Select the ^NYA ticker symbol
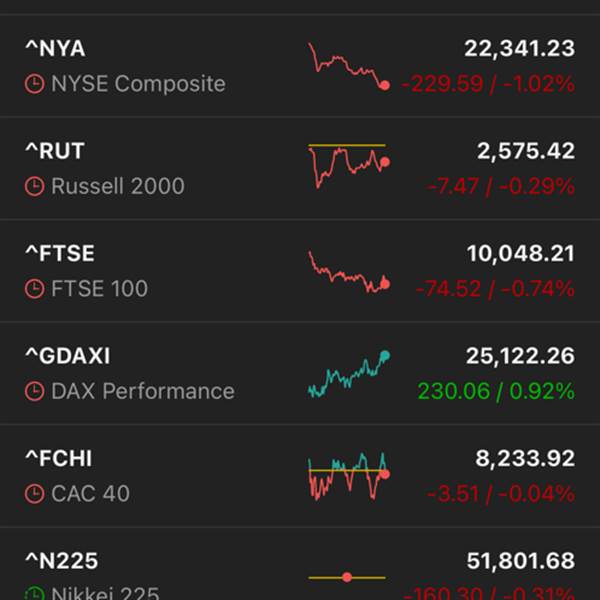The height and width of the screenshot is (600, 600). (x=55, y=48)
